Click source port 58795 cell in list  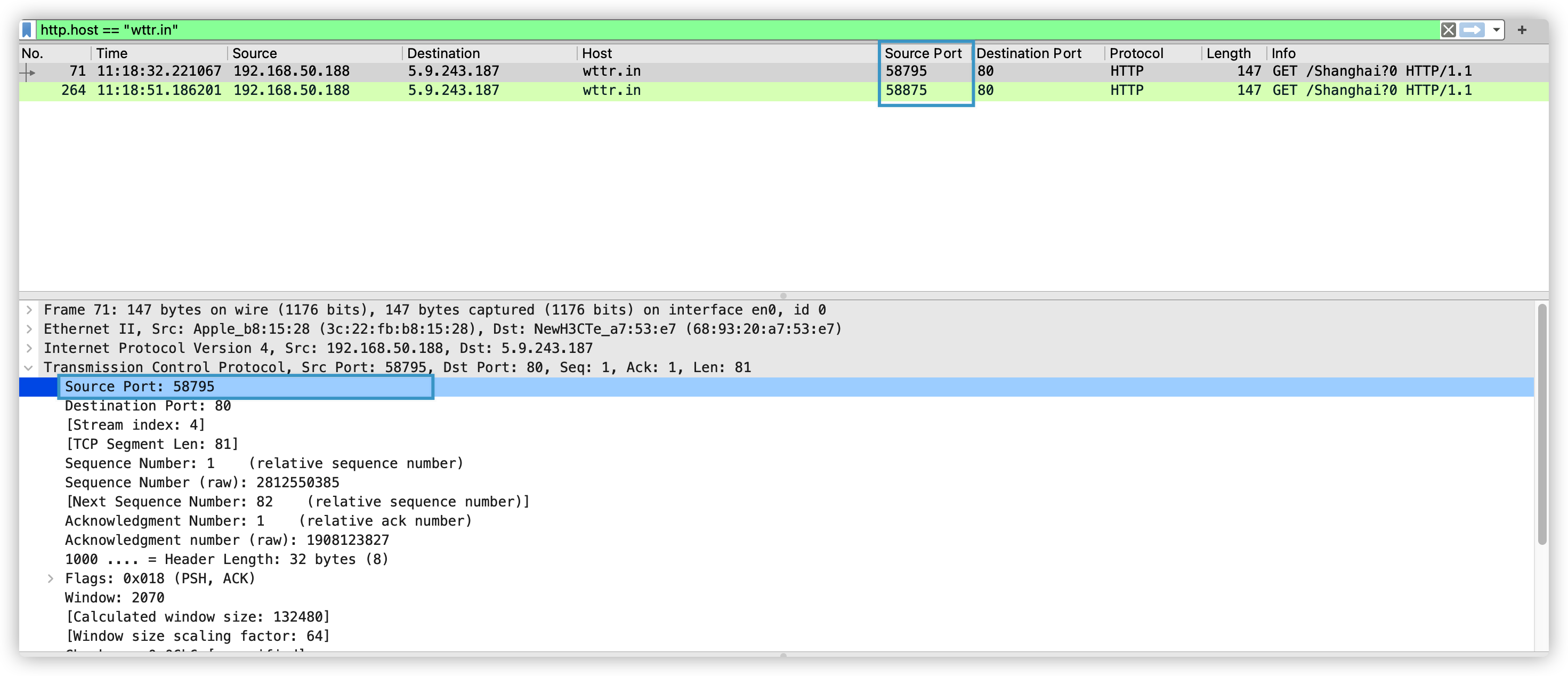tap(906, 71)
